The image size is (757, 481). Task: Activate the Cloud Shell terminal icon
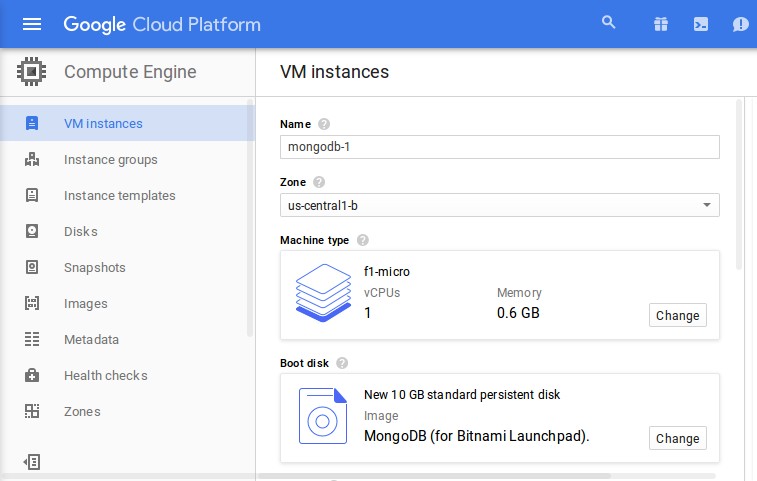coord(701,24)
